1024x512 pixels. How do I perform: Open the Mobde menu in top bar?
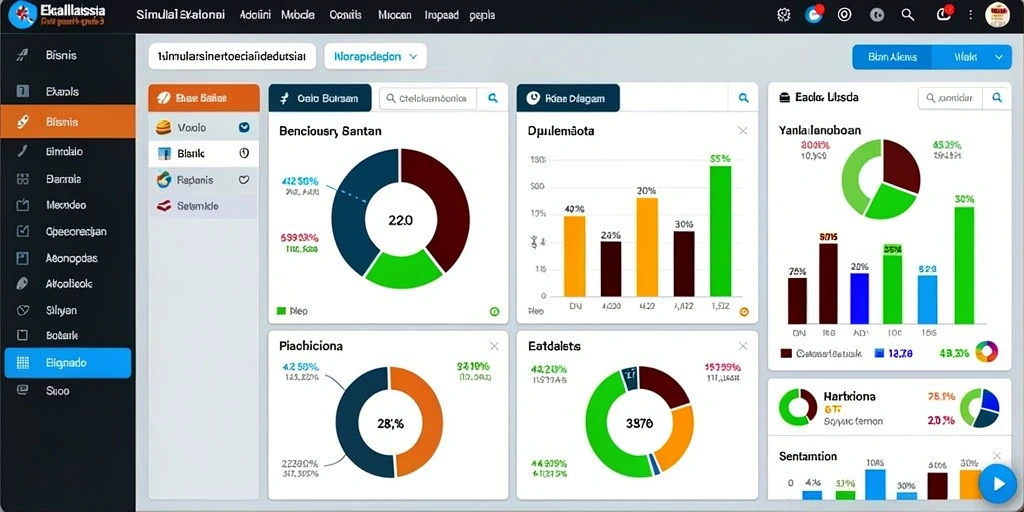(298, 15)
